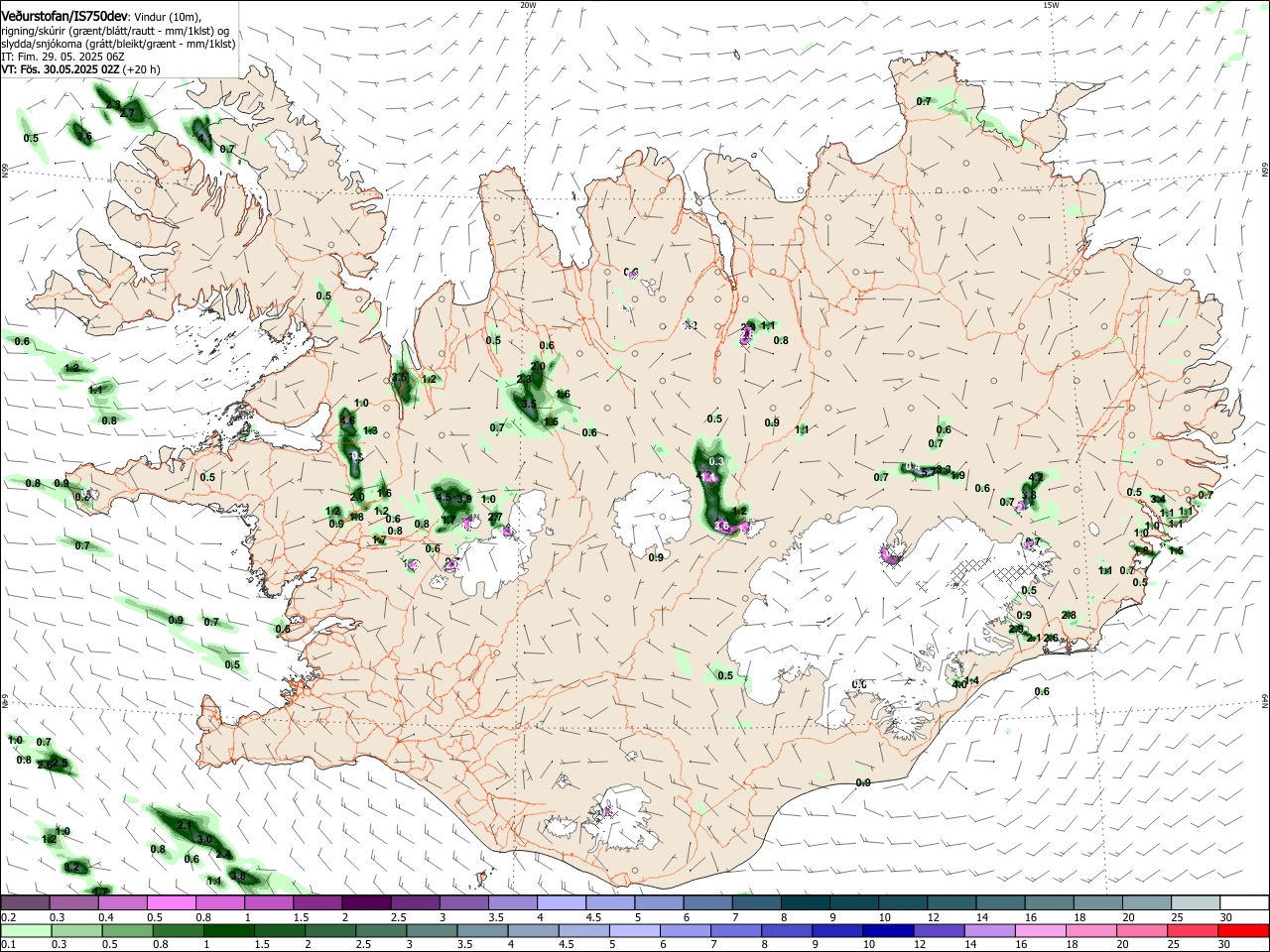Select the pale grey 25 swatch in upper legend

tap(1196, 902)
